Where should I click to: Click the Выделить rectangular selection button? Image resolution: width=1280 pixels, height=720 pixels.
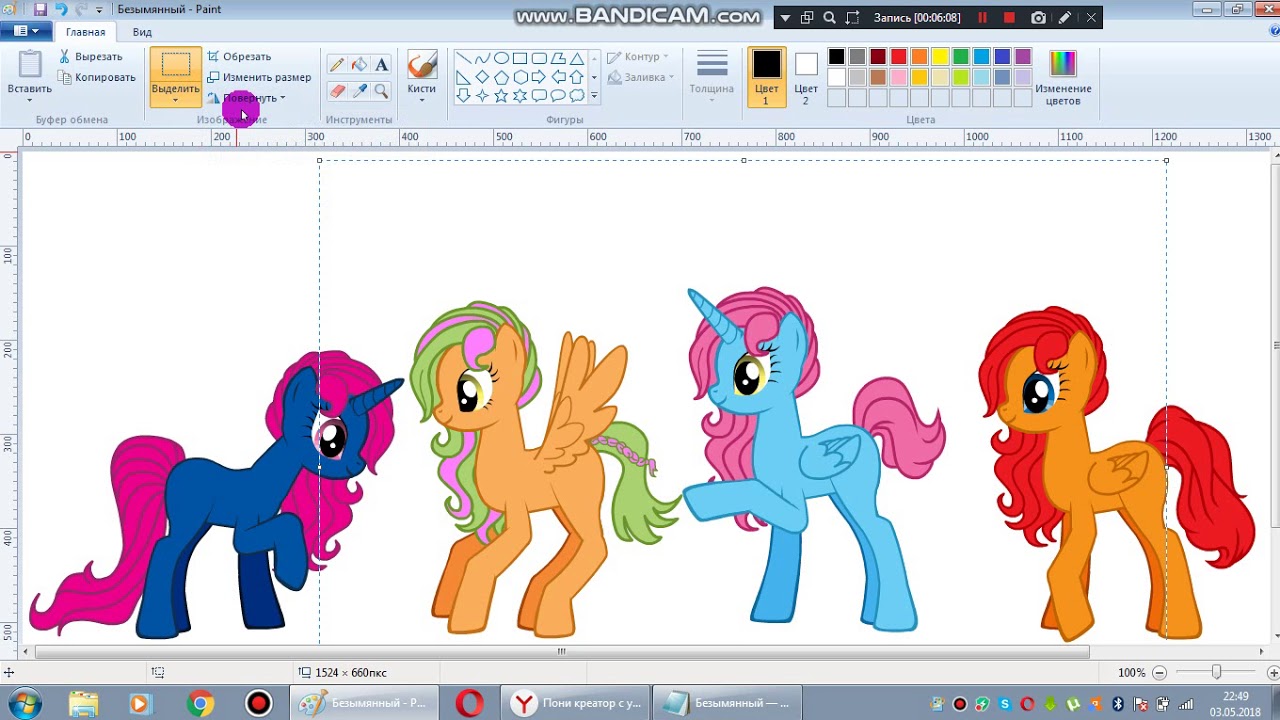click(175, 65)
